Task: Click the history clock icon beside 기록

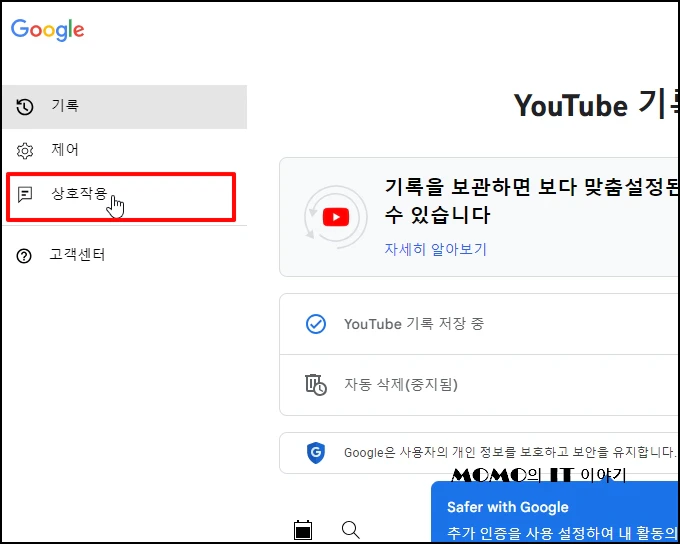Action: [x=25, y=107]
